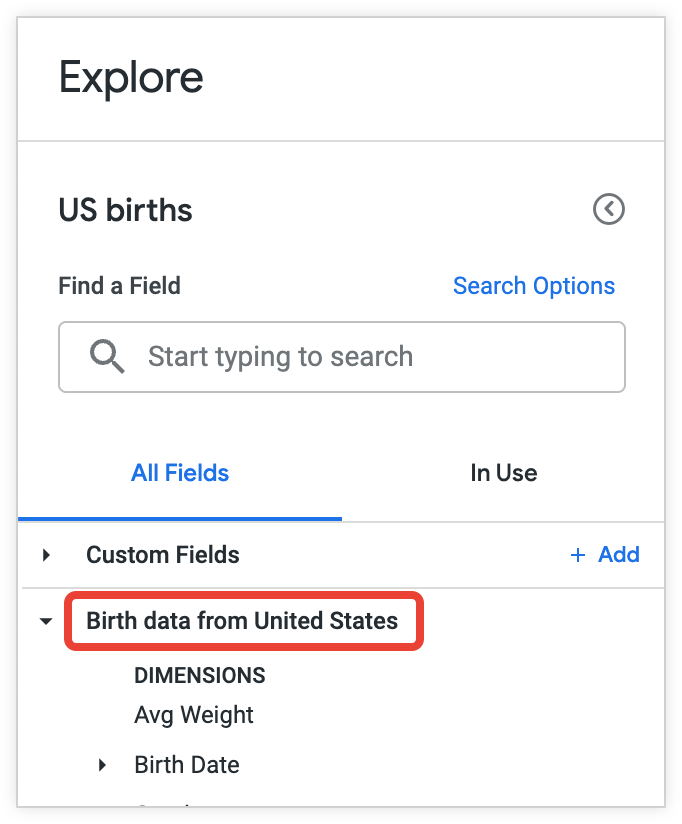Select the Custom Fields label
Screen dimensions: 682x824
[x=163, y=555]
